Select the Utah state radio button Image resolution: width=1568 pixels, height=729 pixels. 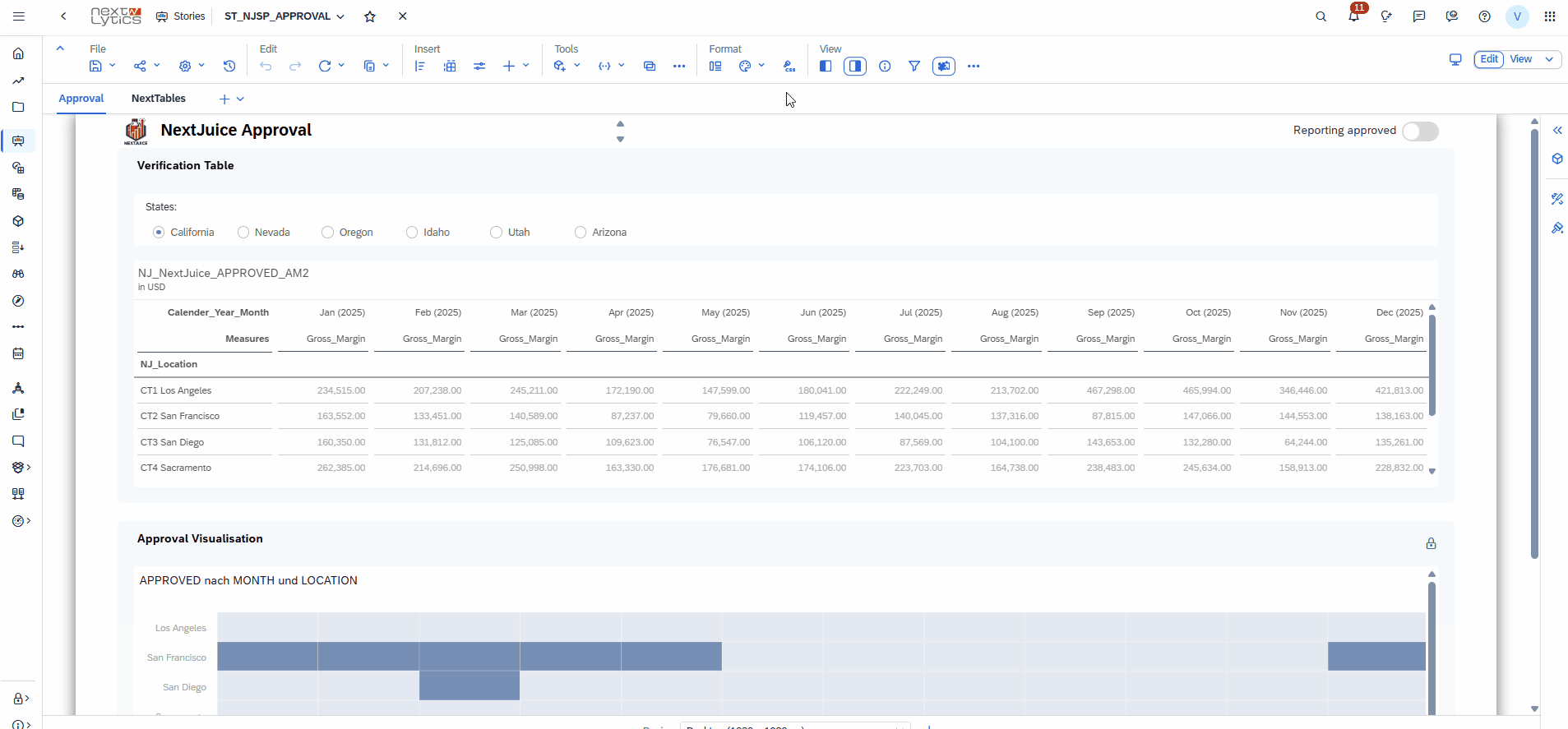496,233
